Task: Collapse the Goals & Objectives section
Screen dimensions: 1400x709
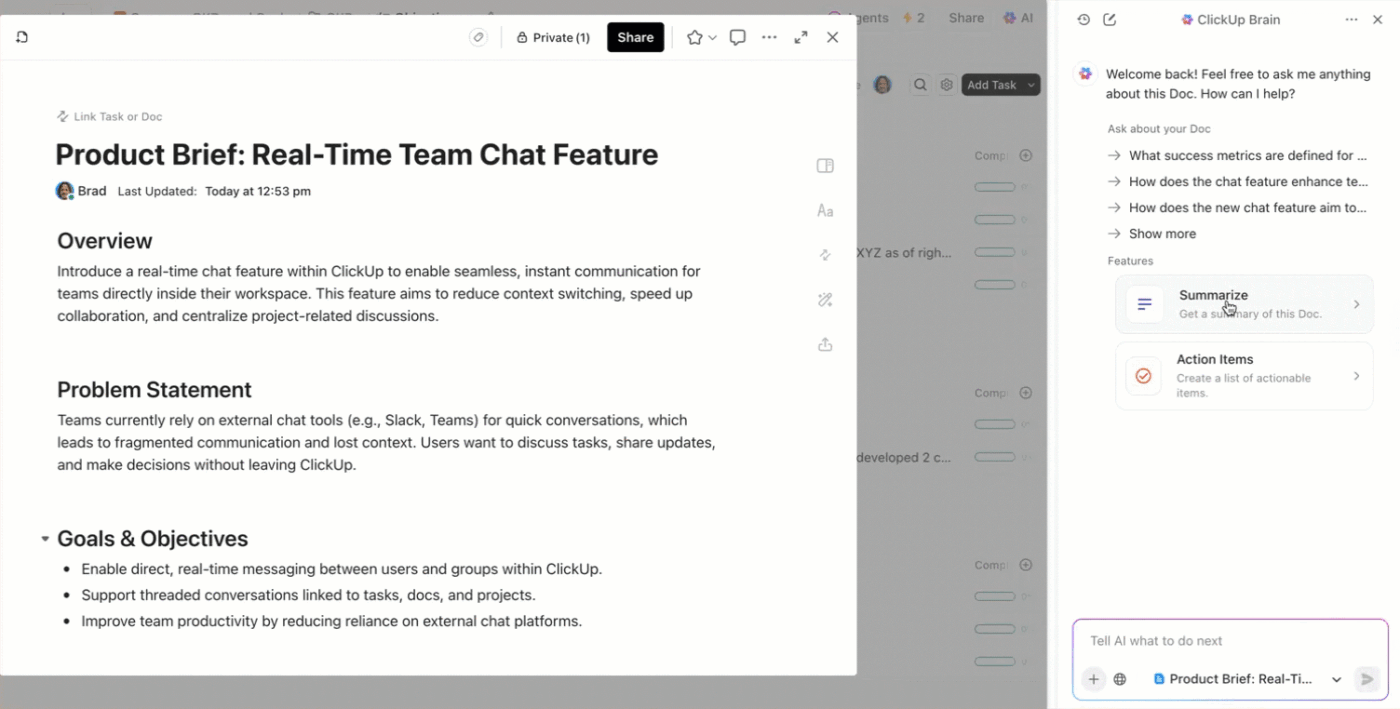Action: pyautogui.click(x=44, y=538)
